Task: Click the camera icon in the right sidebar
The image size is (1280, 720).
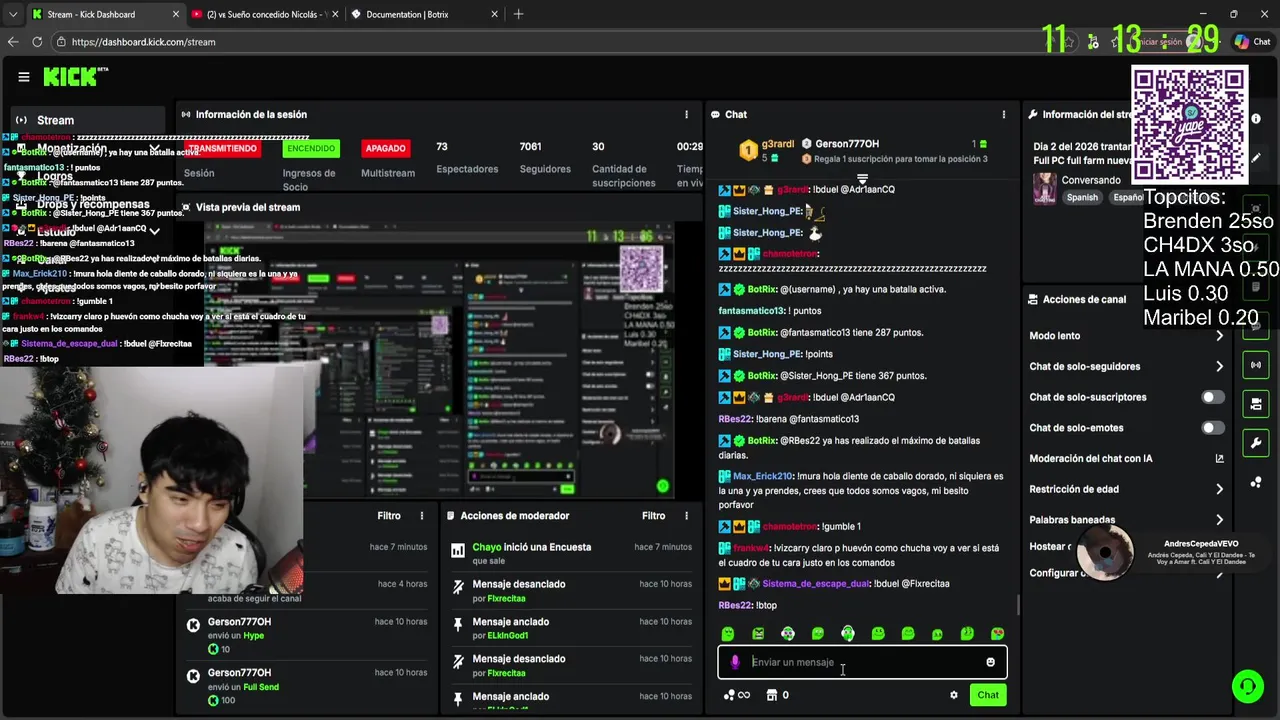Action: click(x=1256, y=404)
